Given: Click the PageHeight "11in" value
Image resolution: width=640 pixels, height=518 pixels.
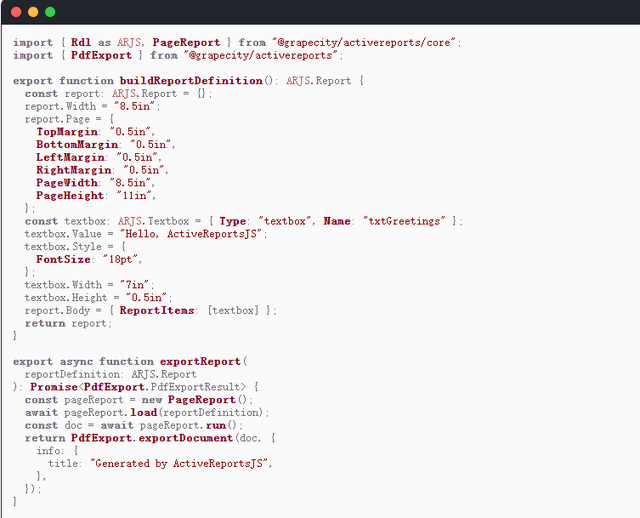Looking at the screenshot, I should pyautogui.click(x=137, y=195).
